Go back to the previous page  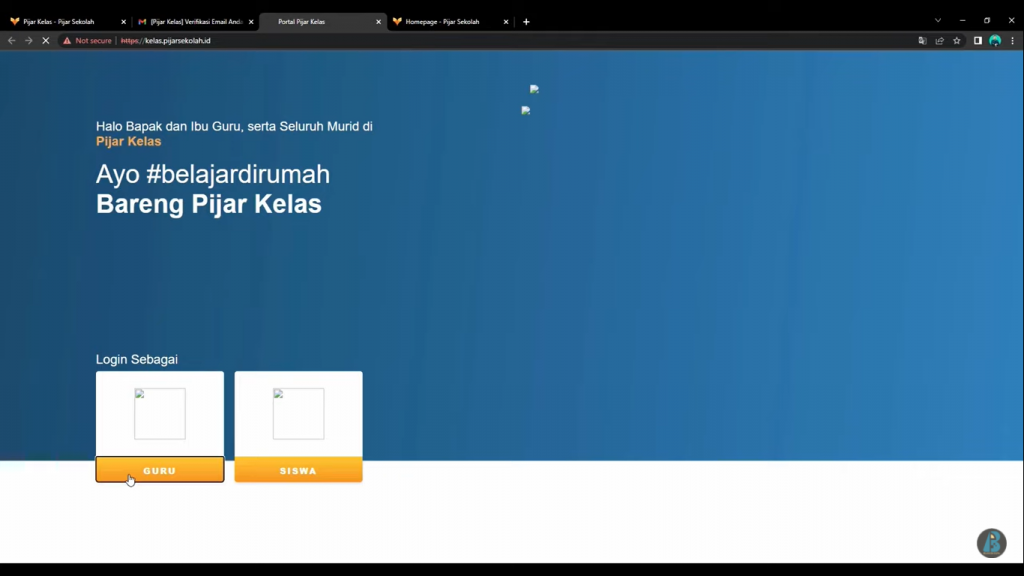(x=11, y=41)
